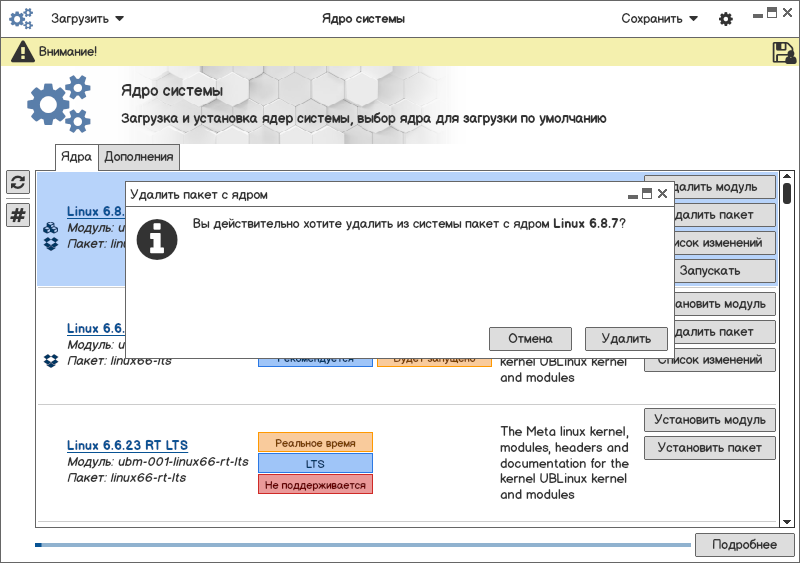
Task: Click the module cubes icon of Linux 6.8 row
Action: coord(51,228)
